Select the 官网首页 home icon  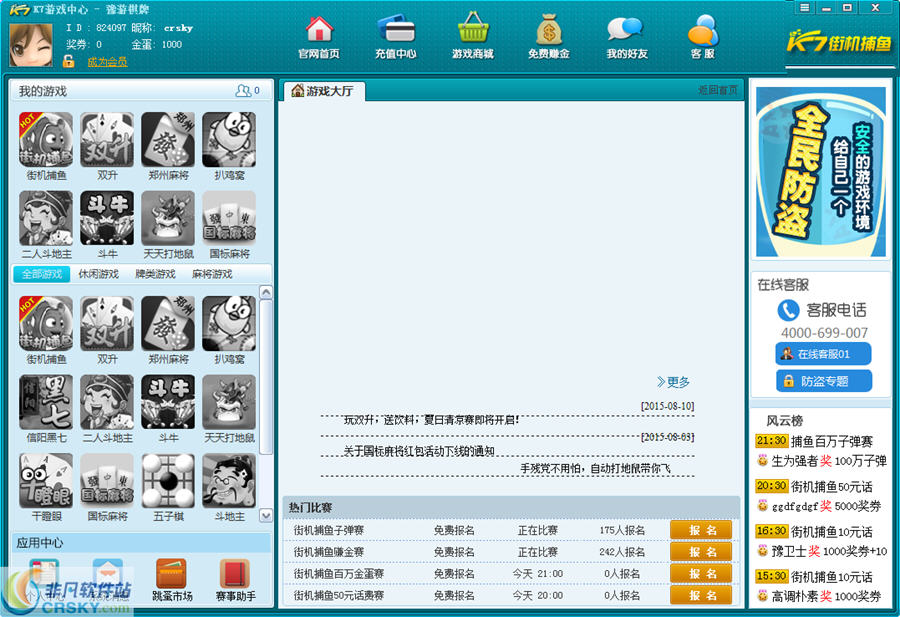coord(317,36)
